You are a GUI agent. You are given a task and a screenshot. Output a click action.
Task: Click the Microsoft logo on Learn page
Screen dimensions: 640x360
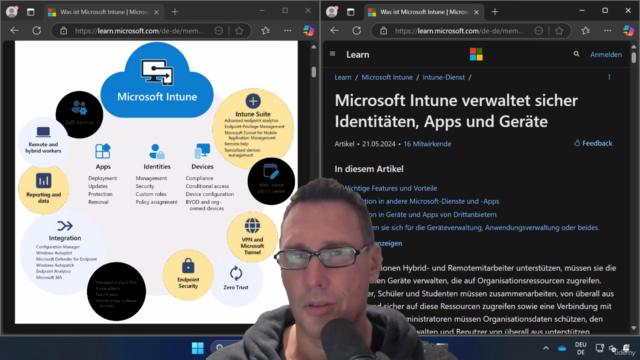pyautogui.click(x=476, y=54)
